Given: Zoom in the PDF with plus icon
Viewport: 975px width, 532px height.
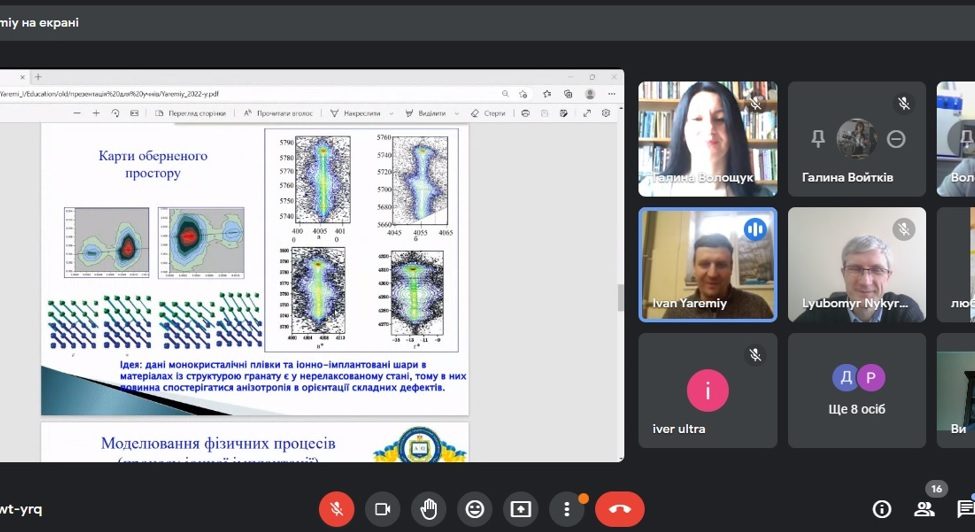Looking at the screenshot, I should coord(96,113).
